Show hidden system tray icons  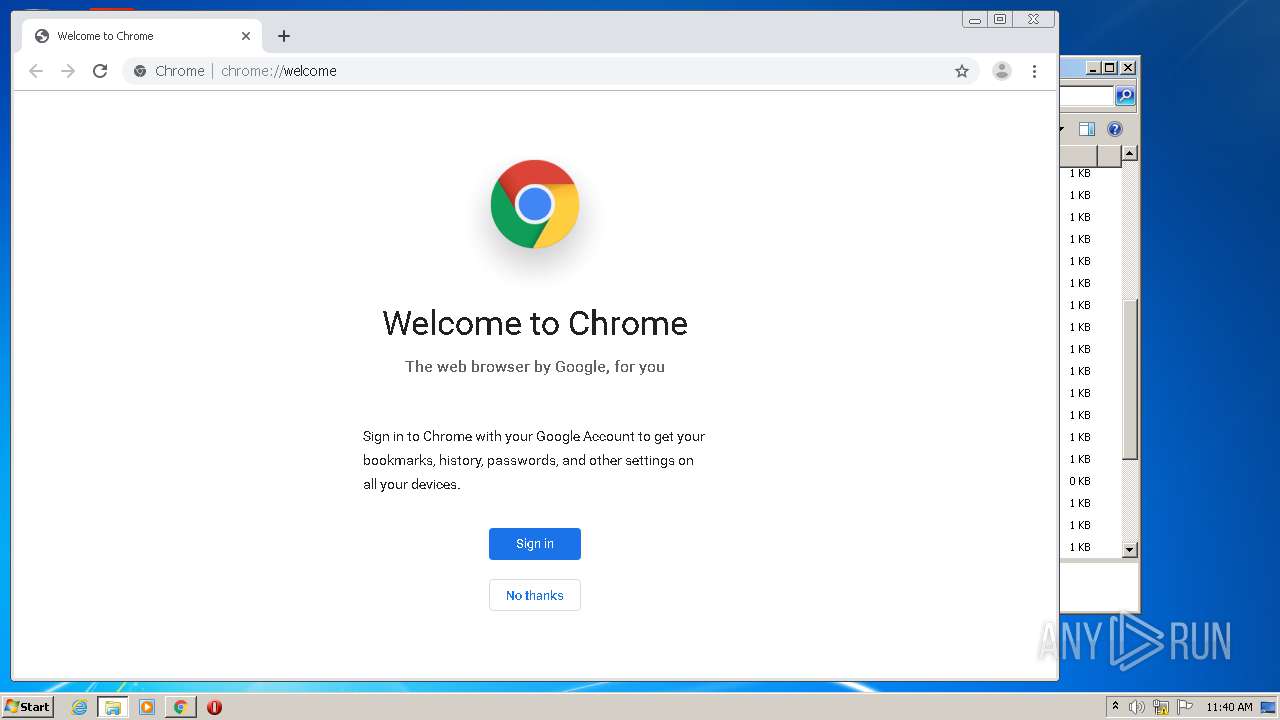(1115, 707)
